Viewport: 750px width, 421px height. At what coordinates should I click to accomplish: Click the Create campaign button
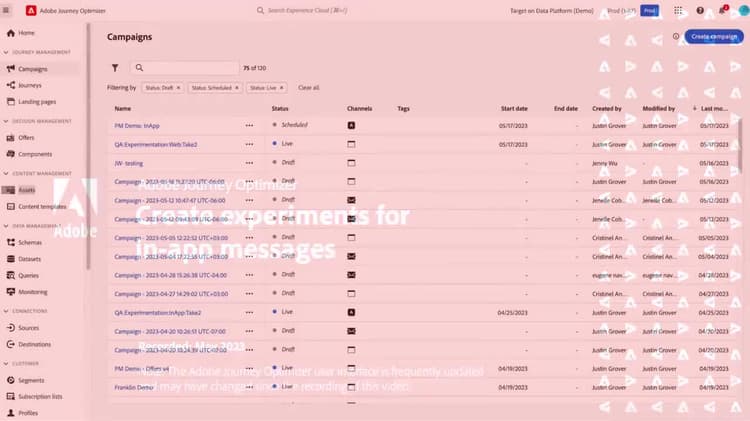[714, 36]
